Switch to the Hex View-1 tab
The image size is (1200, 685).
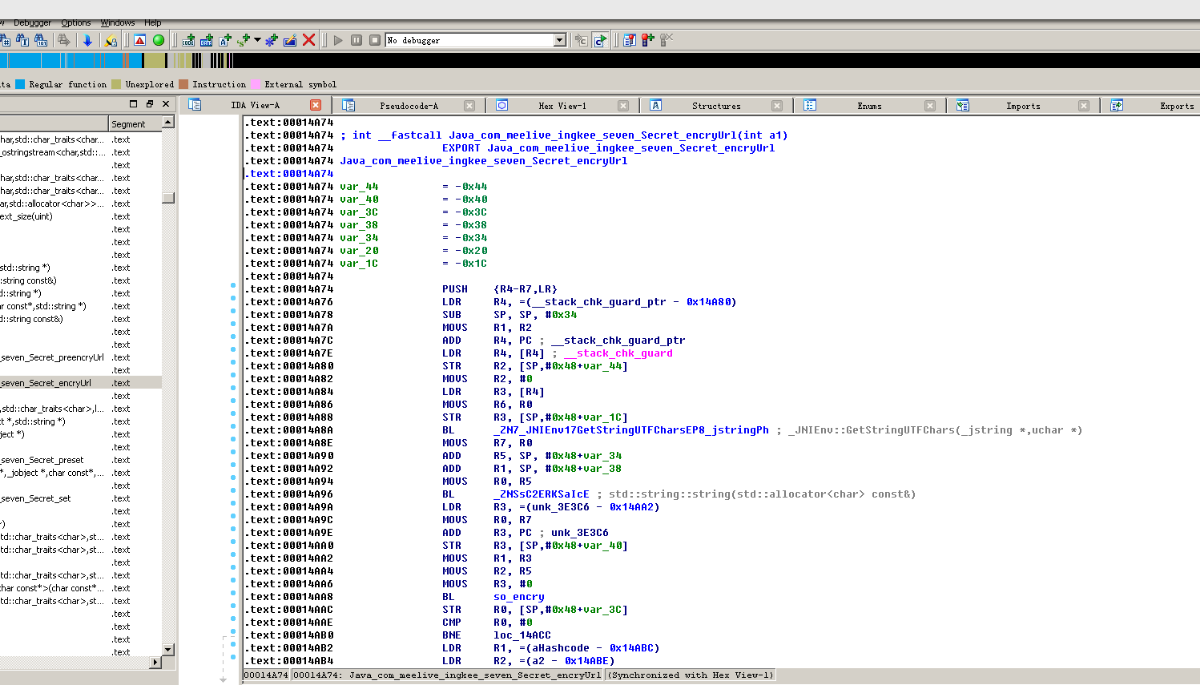[x=562, y=105]
